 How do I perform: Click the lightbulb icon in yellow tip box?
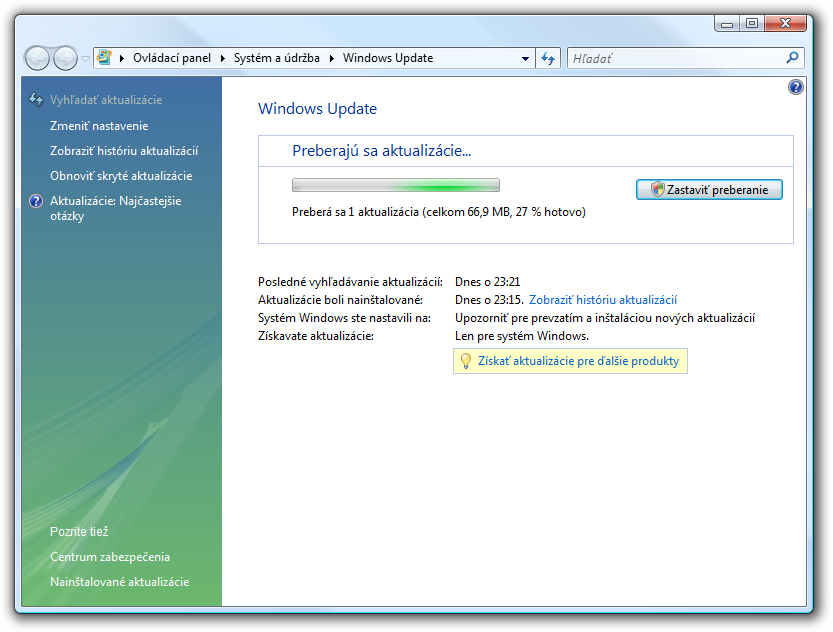465,361
